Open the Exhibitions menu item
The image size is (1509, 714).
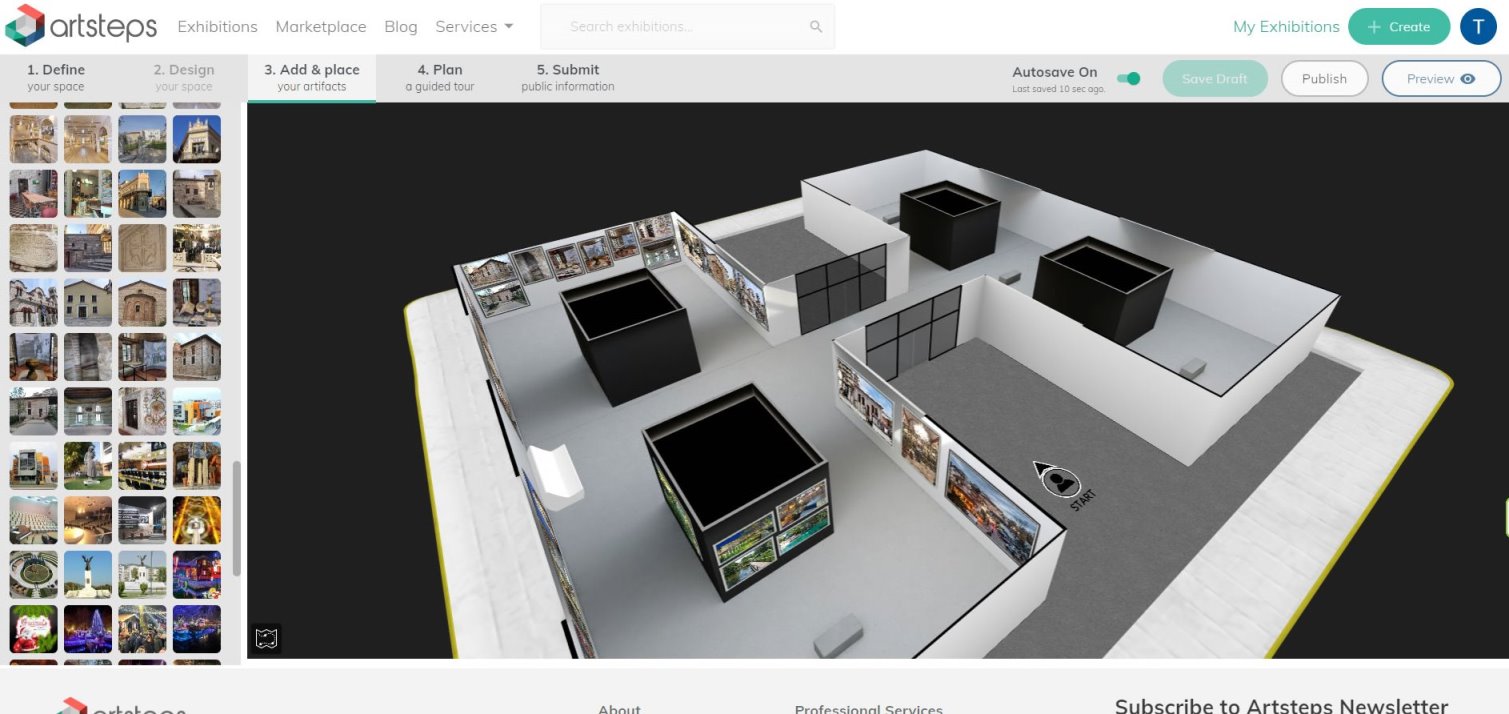click(x=217, y=27)
